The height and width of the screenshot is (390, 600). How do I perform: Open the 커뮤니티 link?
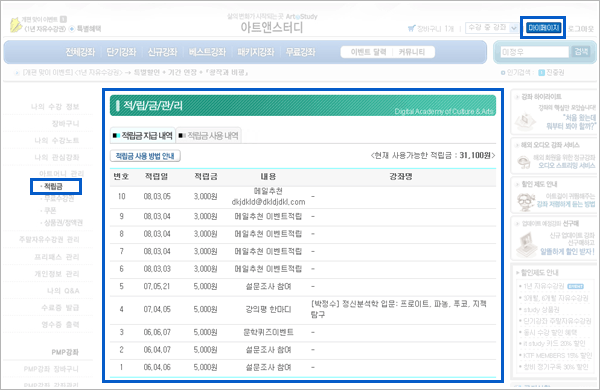pos(412,52)
